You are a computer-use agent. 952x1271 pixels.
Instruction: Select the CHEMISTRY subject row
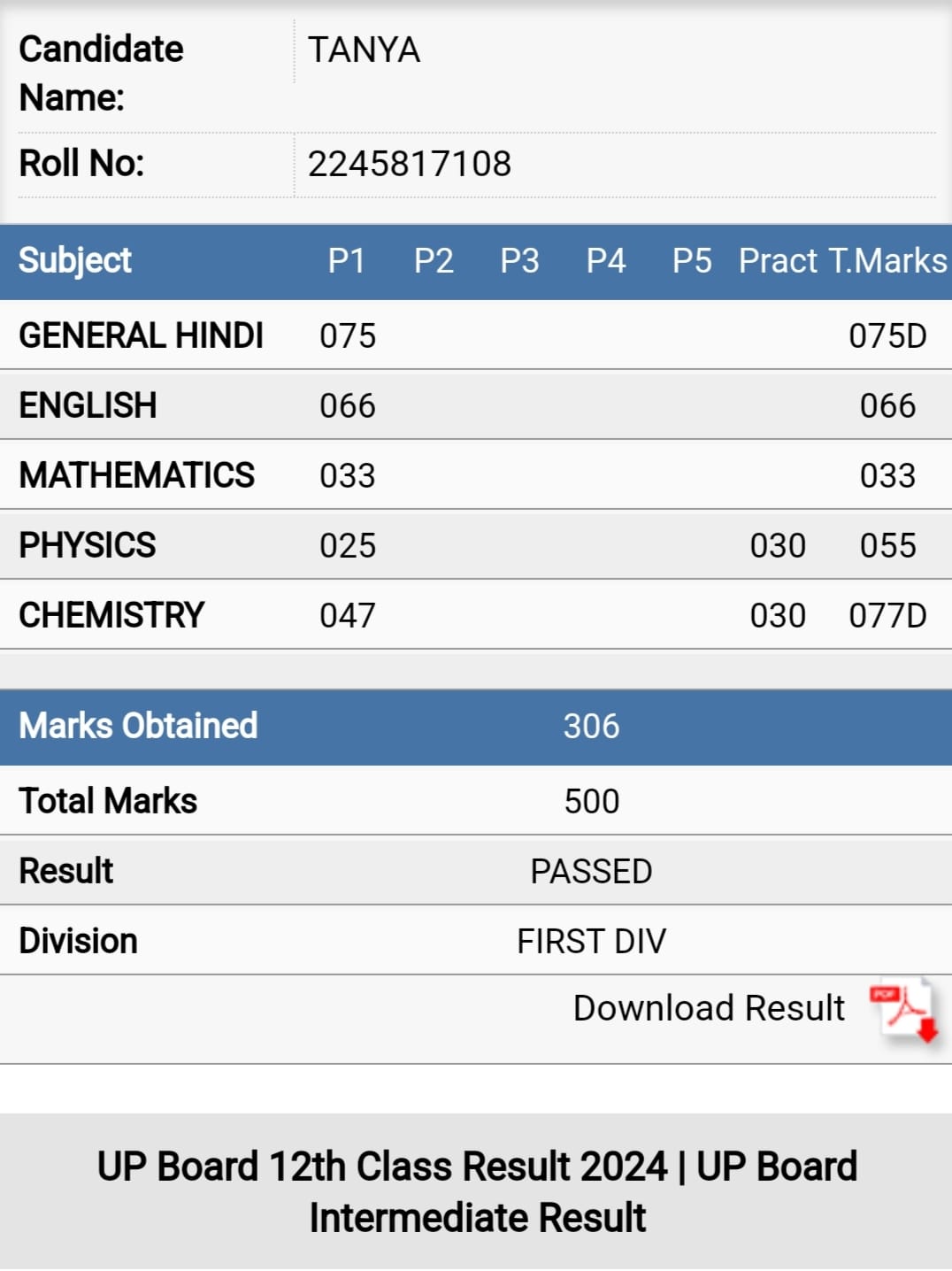476,615
